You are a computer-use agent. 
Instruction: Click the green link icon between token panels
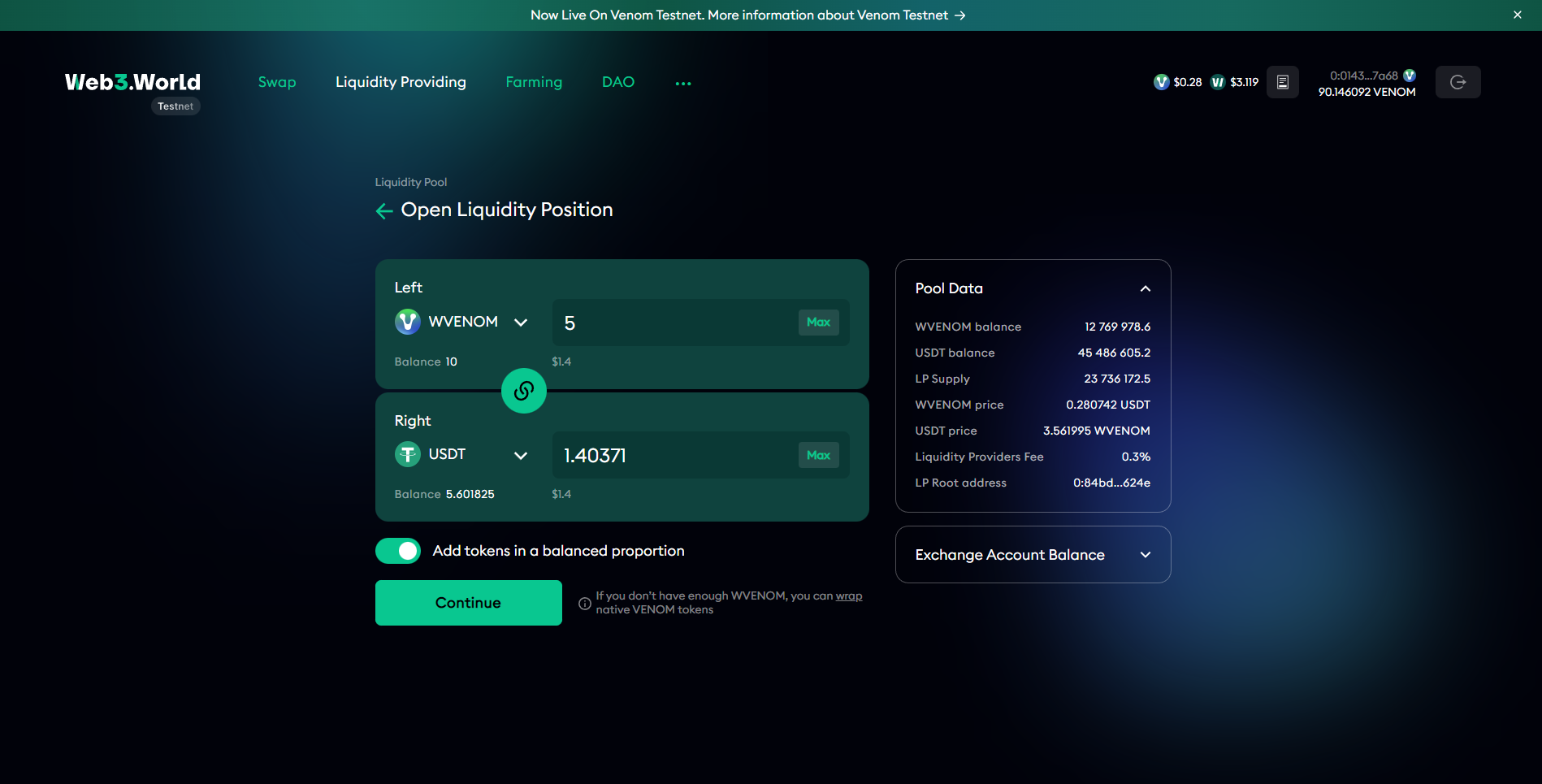pyautogui.click(x=523, y=391)
